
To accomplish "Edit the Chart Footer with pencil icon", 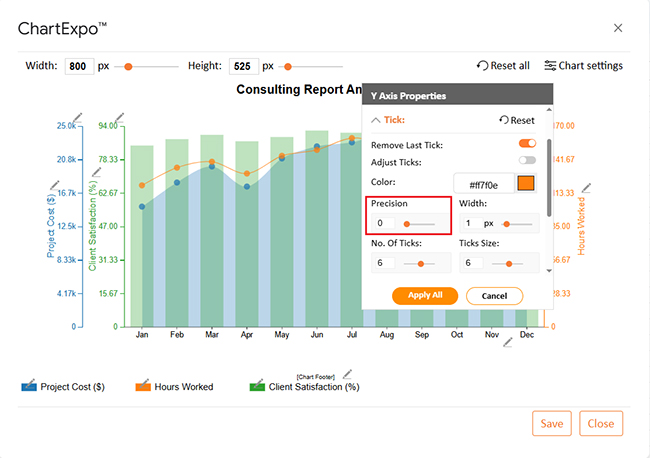I will click(x=347, y=375).
